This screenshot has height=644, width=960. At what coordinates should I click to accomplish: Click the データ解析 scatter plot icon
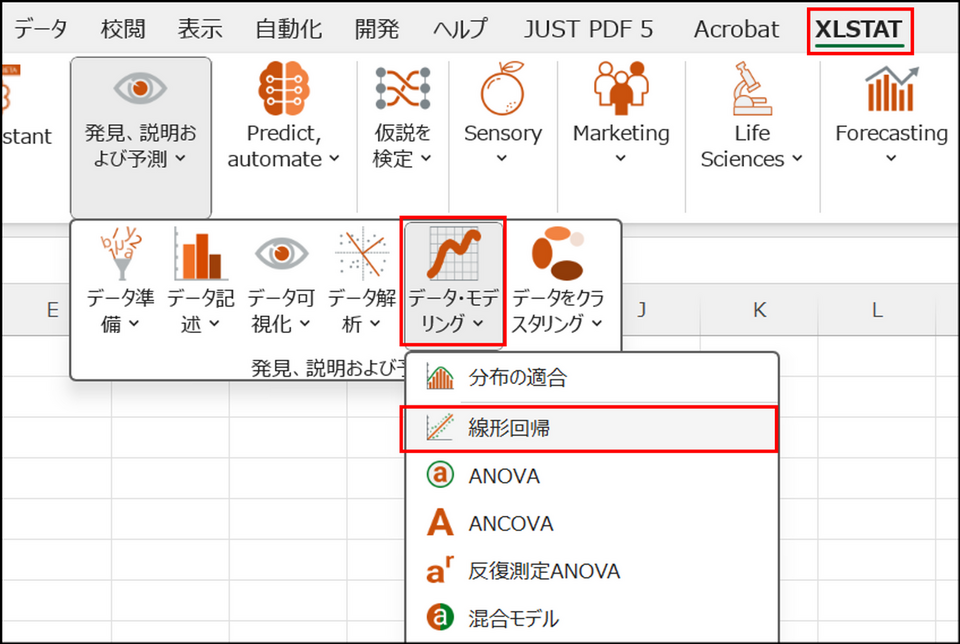[362, 253]
